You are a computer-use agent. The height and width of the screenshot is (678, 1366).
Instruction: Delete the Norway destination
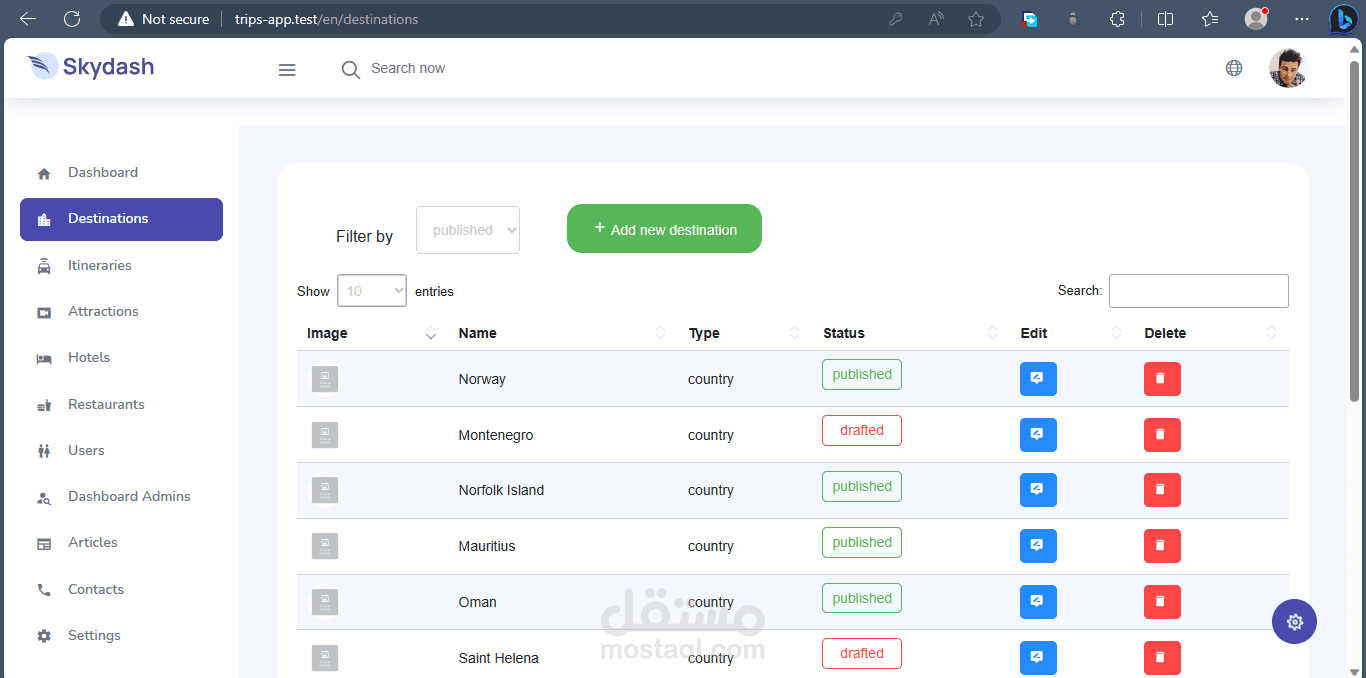point(1162,379)
